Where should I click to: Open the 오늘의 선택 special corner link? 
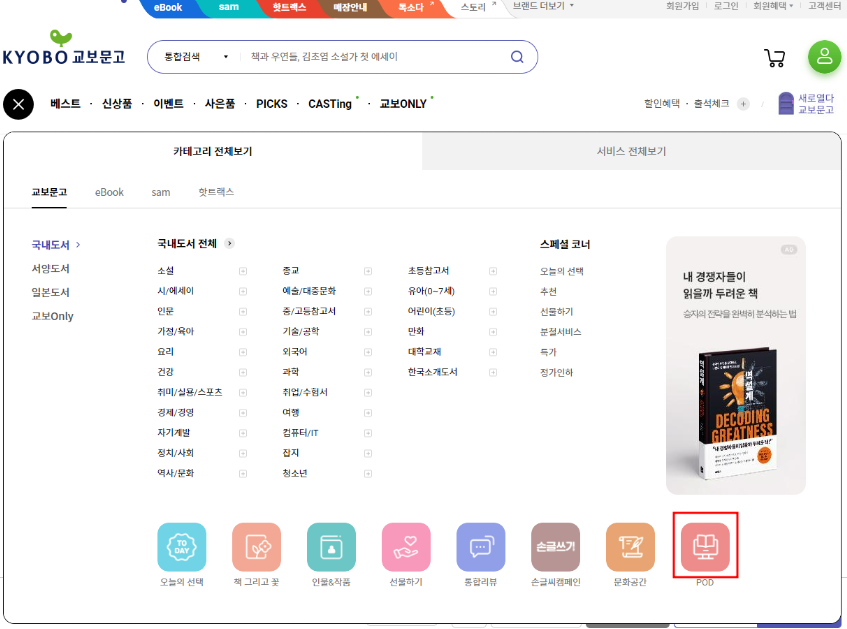point(562,271)
